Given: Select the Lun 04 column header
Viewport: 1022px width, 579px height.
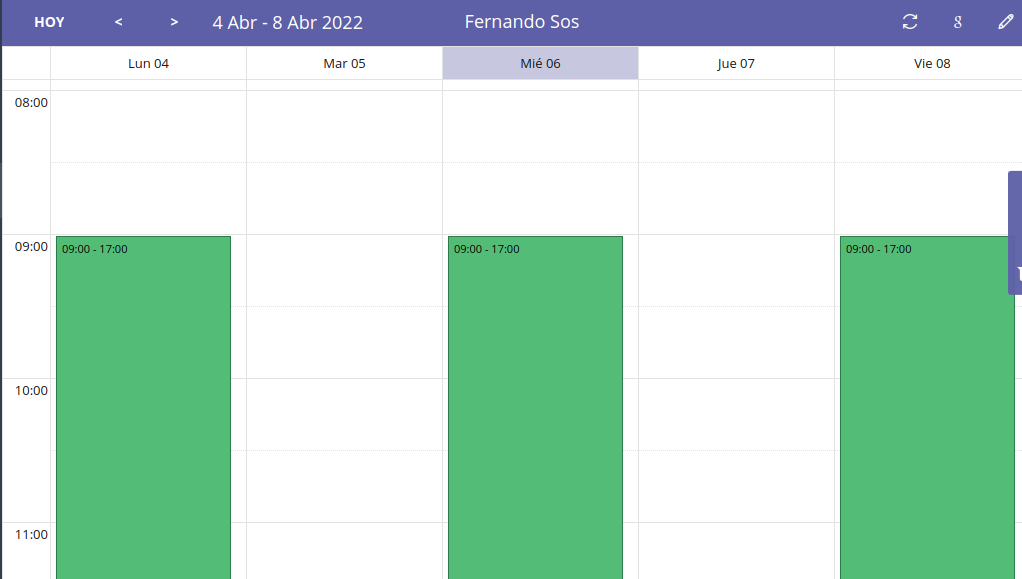Looking at the screenshot, I should point(147,62).
